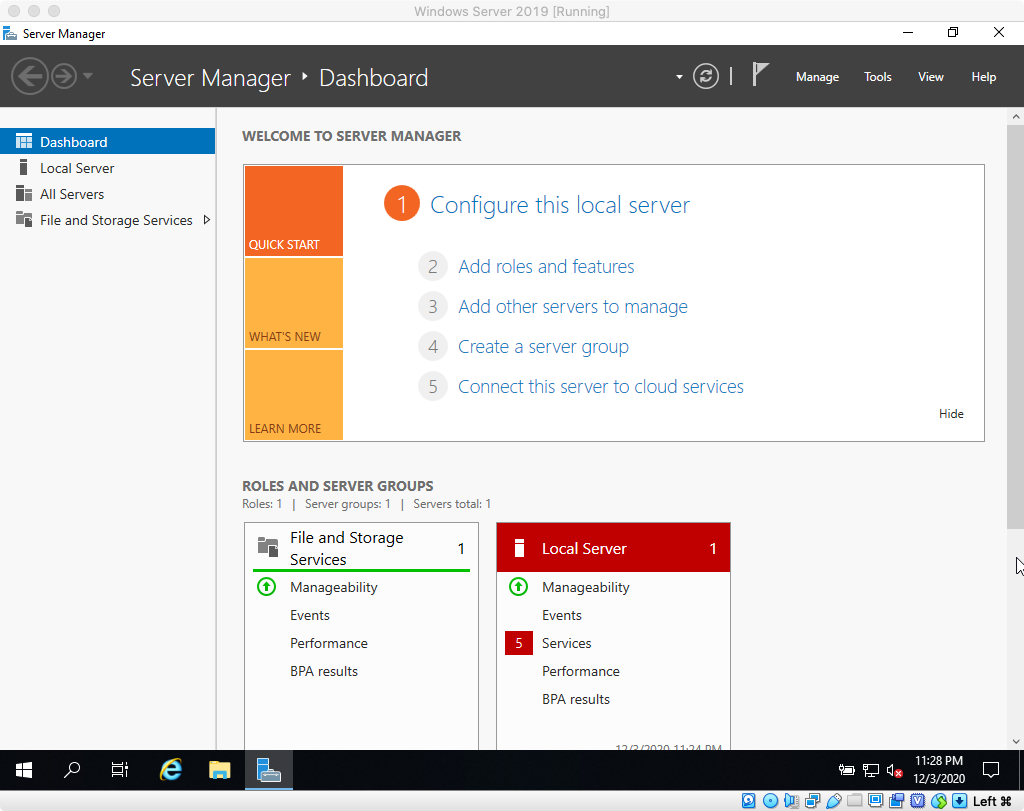Click Add other servers to manage

[x=573, y=306]
